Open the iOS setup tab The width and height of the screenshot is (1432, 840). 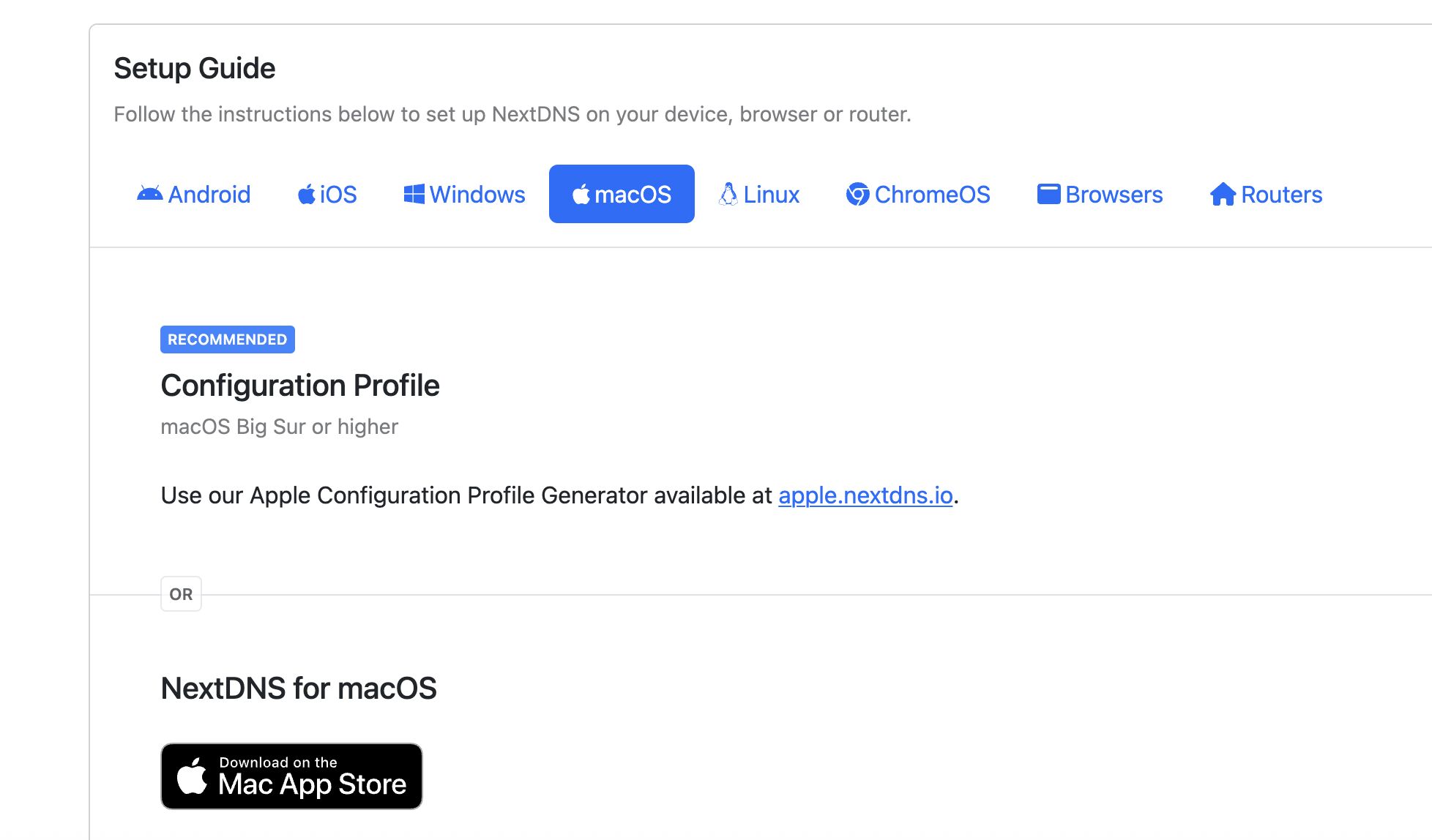click(x=327, y=194)
